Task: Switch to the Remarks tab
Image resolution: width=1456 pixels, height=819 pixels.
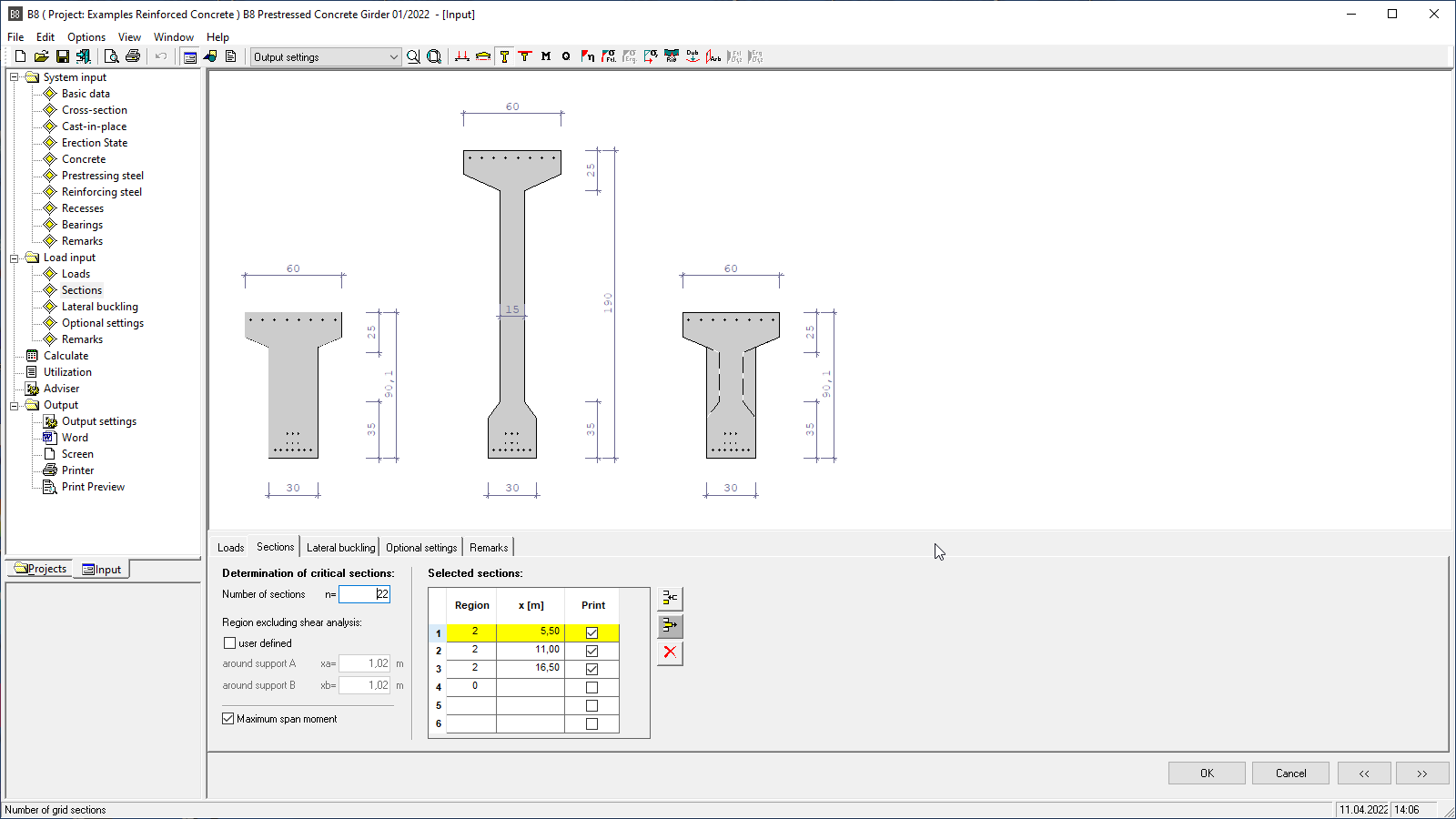Action: tap(489, 548)
